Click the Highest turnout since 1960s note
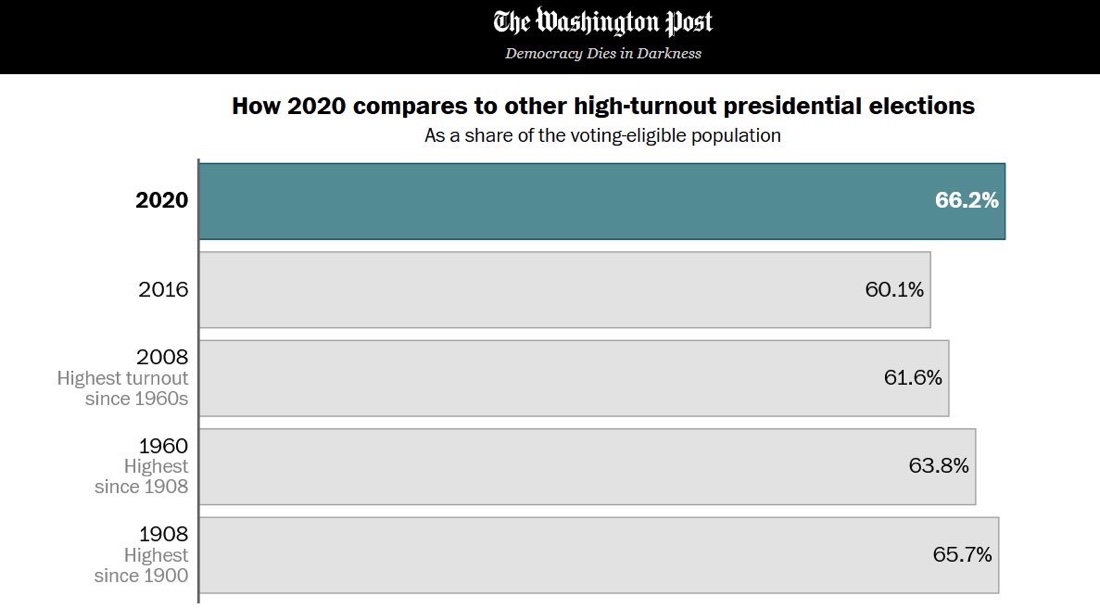The image size is (1100, 609). (123, 389)
